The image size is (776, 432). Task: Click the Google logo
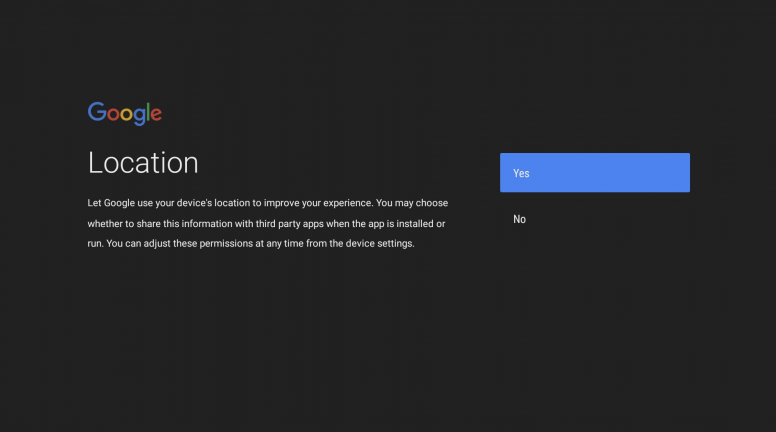point(125,114)
